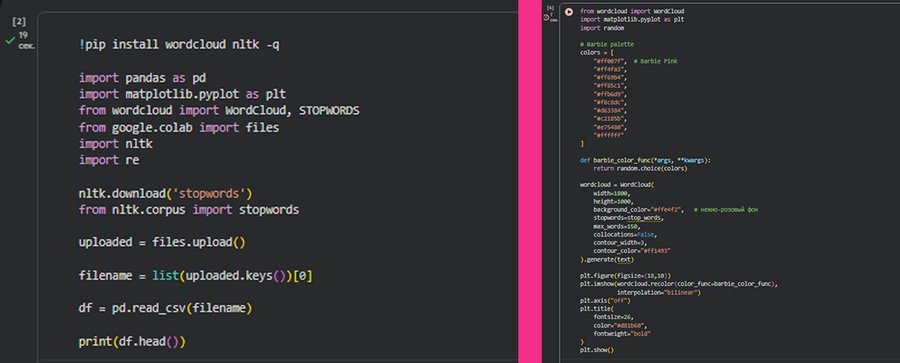Click the nltk.download('stopwords') line
Screen dimensions: 900x363
pos(165,193)
